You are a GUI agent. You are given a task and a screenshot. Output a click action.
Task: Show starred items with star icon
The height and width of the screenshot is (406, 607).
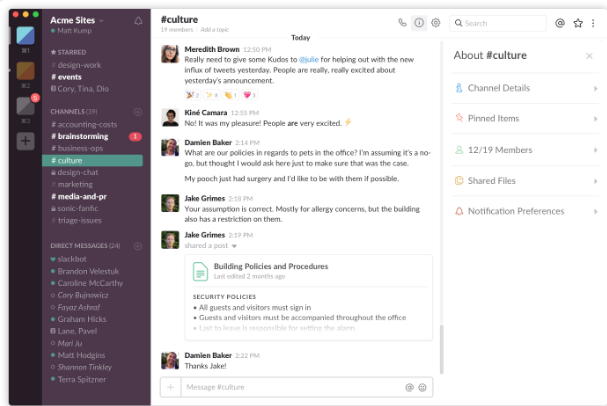point(577,22)
